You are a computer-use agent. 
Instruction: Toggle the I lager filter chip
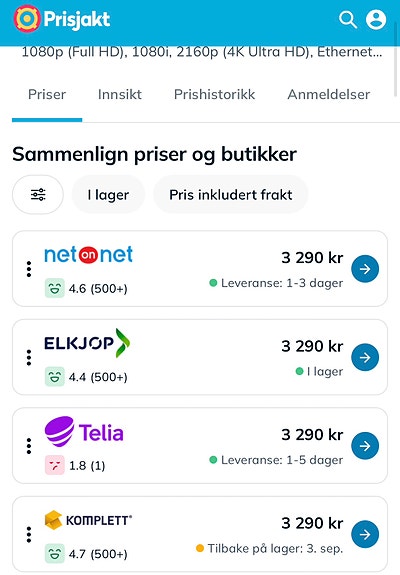point(108,194)
